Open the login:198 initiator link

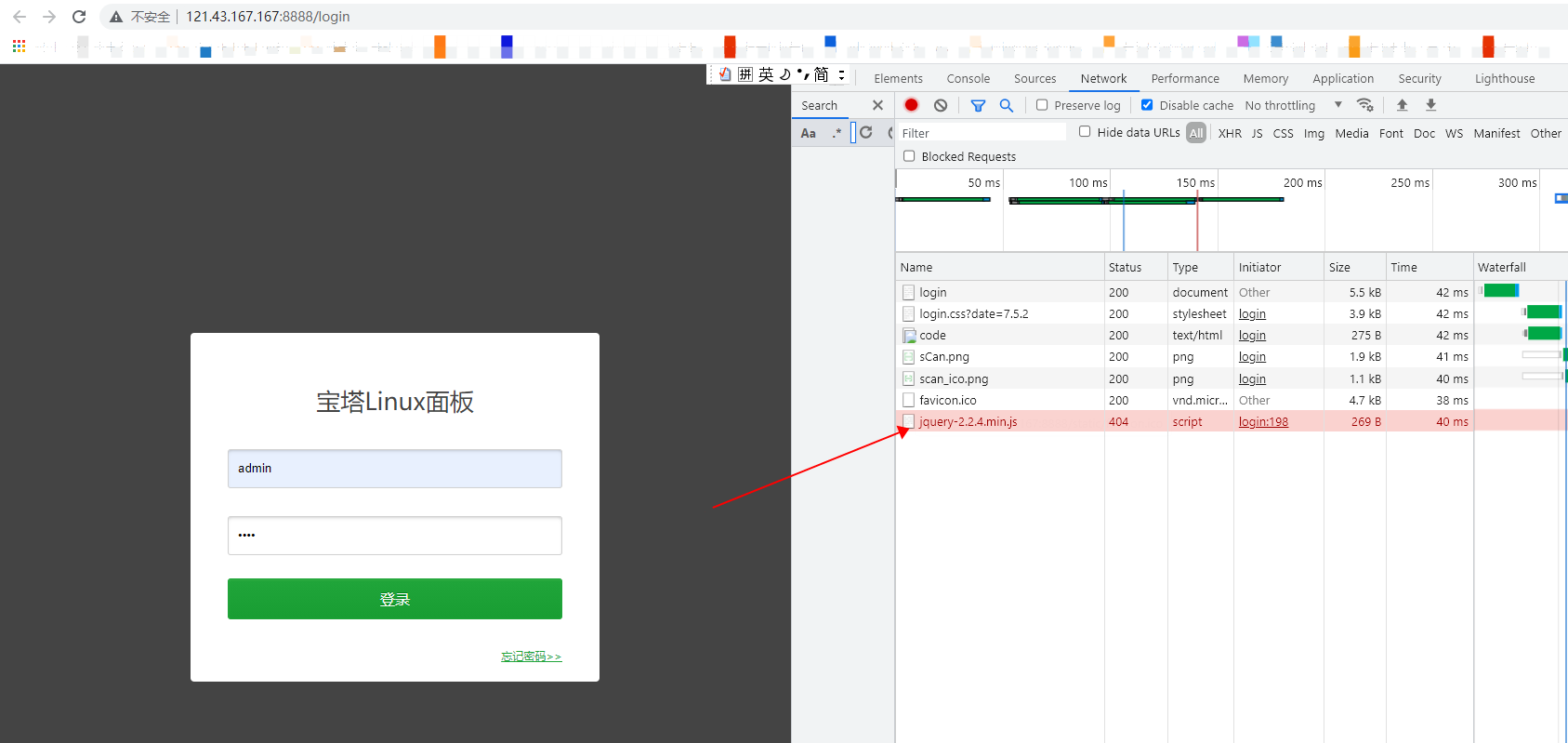[x=1263, y=422]
